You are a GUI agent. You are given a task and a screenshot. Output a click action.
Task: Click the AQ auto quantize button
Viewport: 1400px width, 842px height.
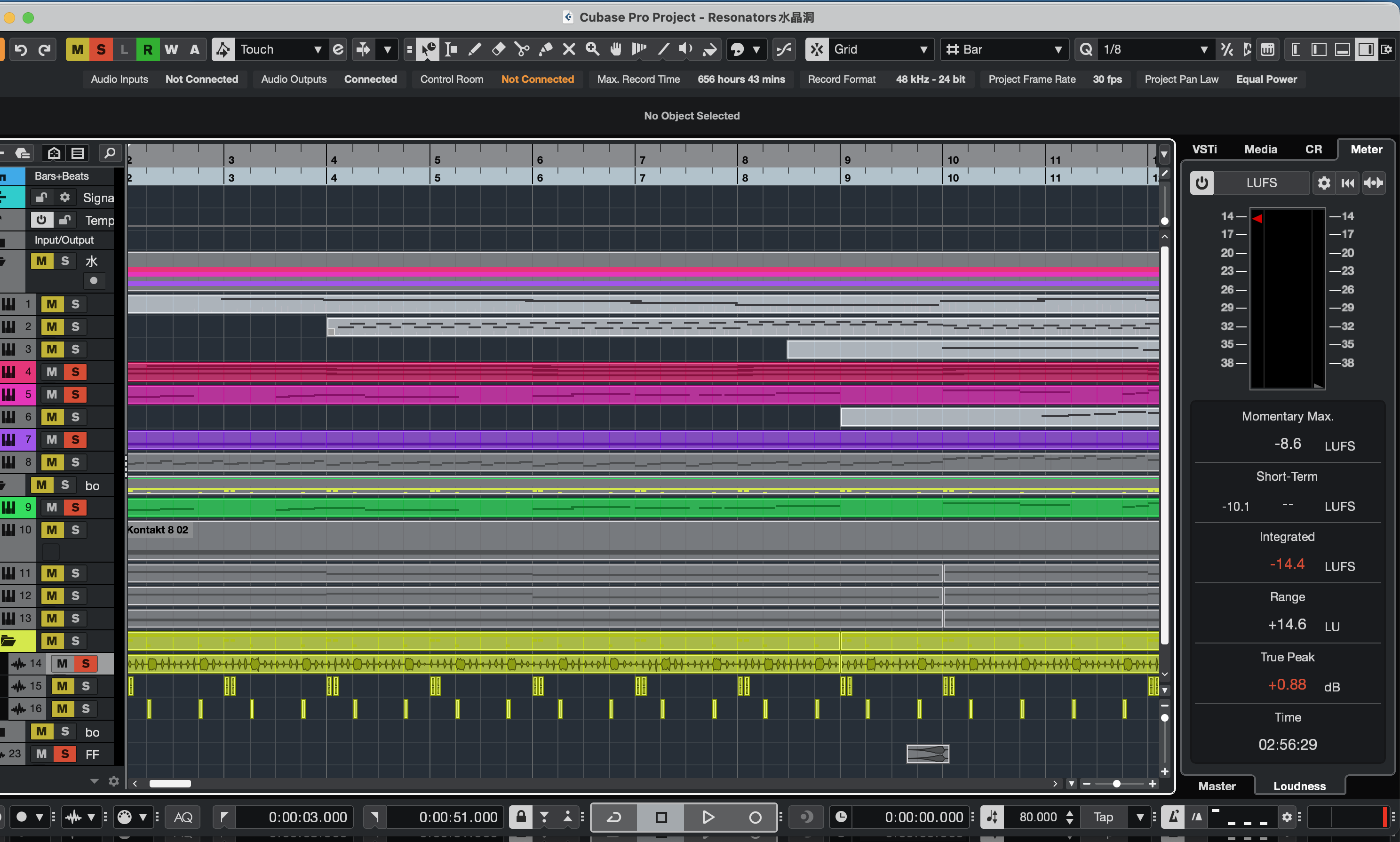coord(183,817)
